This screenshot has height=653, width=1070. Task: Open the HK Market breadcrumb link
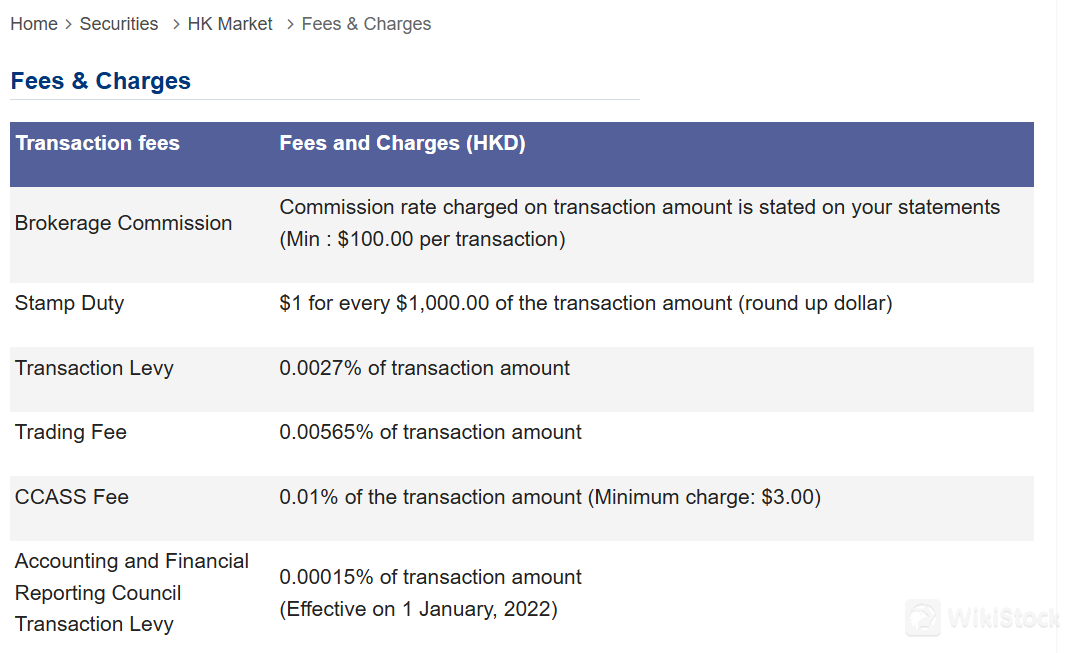(x=230, y=23)
